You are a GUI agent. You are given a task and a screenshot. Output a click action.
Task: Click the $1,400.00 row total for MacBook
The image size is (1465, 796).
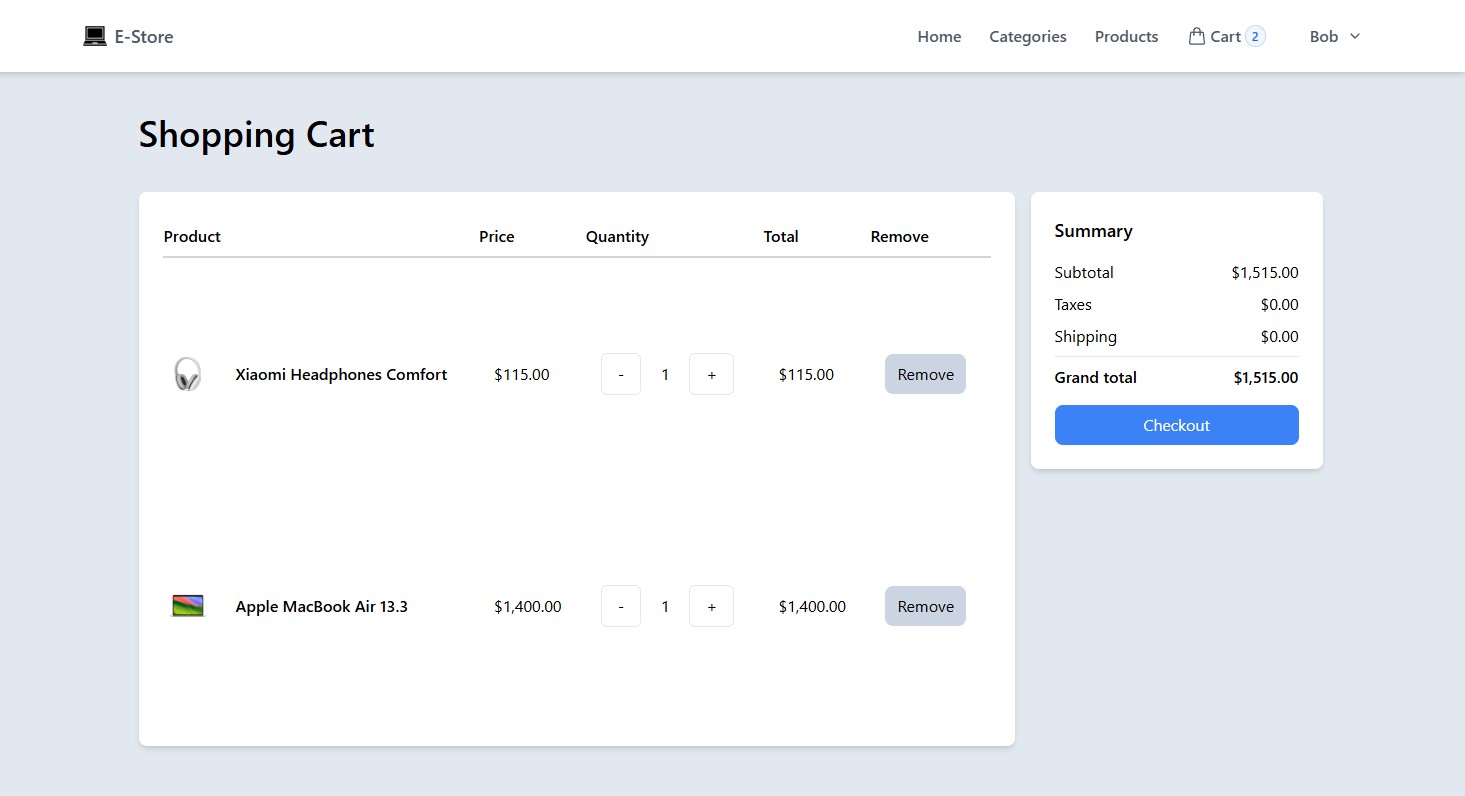coord(812,606)
